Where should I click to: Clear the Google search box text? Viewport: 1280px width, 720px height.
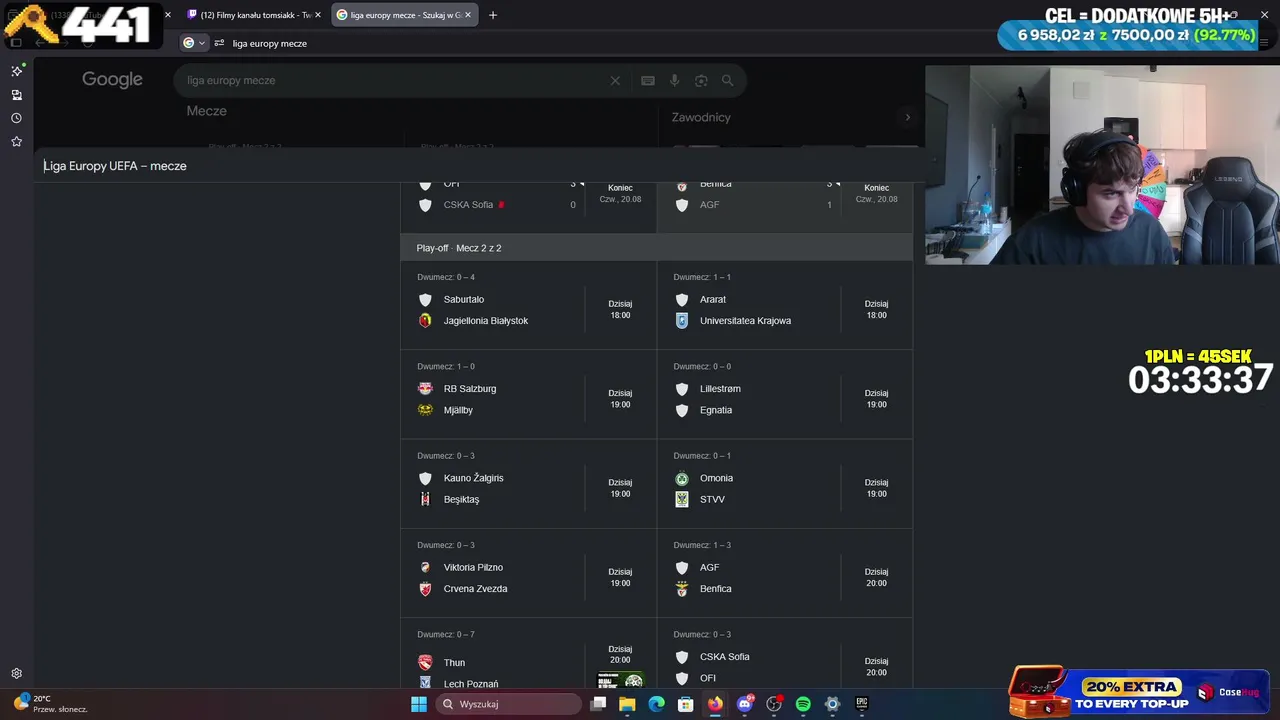point(615,81)
